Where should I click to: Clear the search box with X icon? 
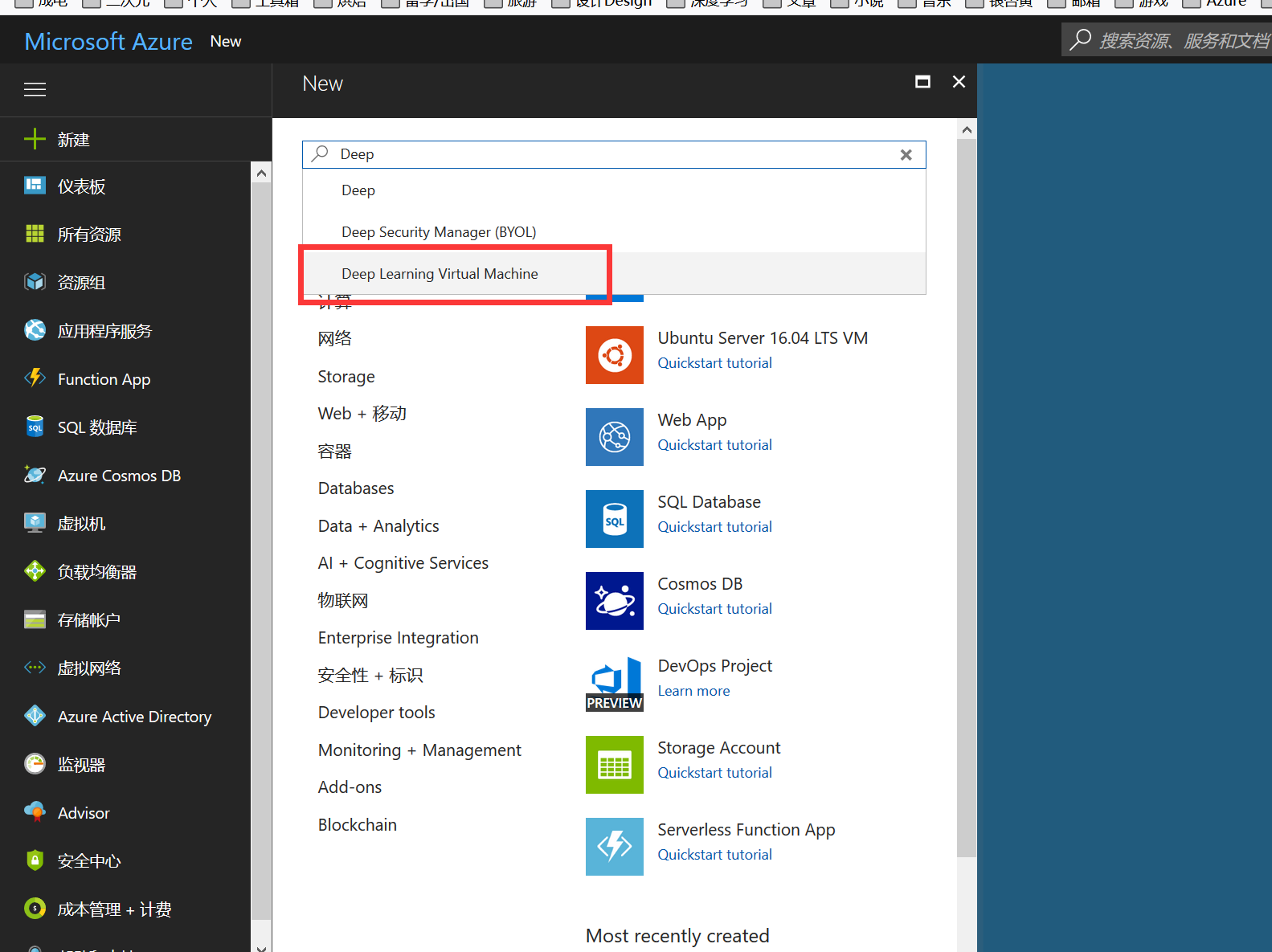[x=906, y=154]
